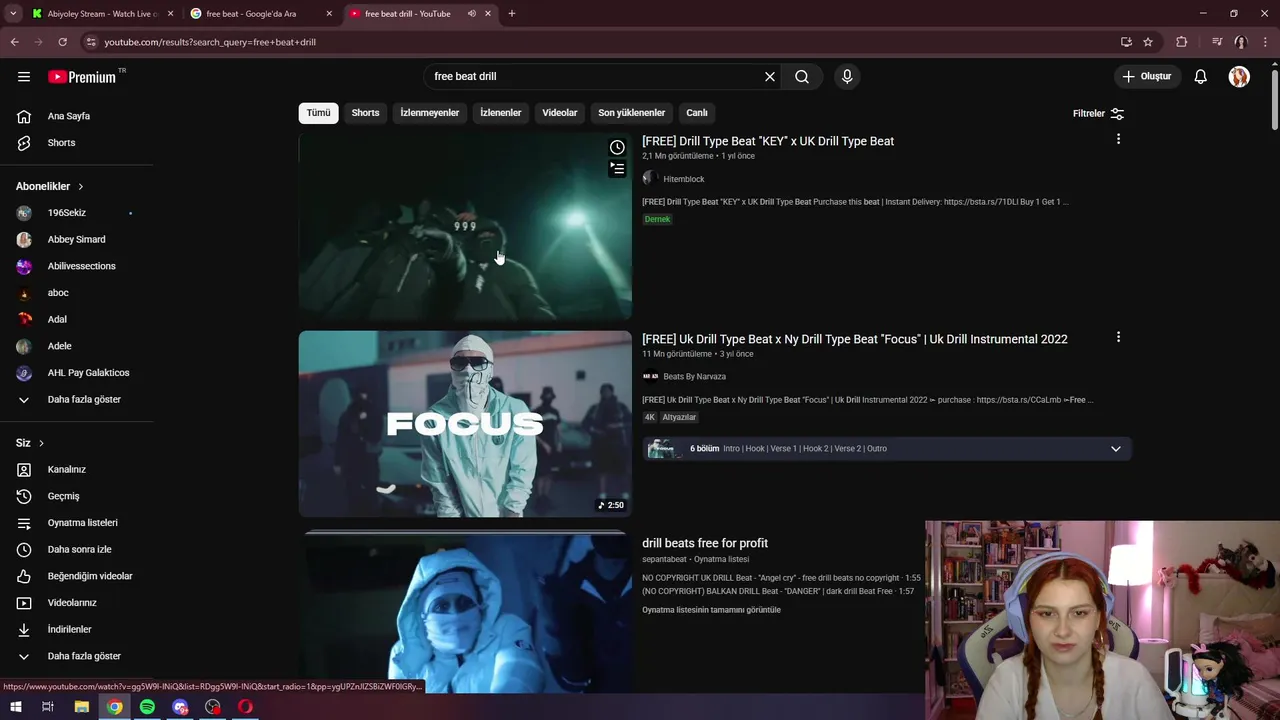This screenshot has width=1280, height=720.
Task: Open the Abbey Simard channel
Action: click(77, 240)
